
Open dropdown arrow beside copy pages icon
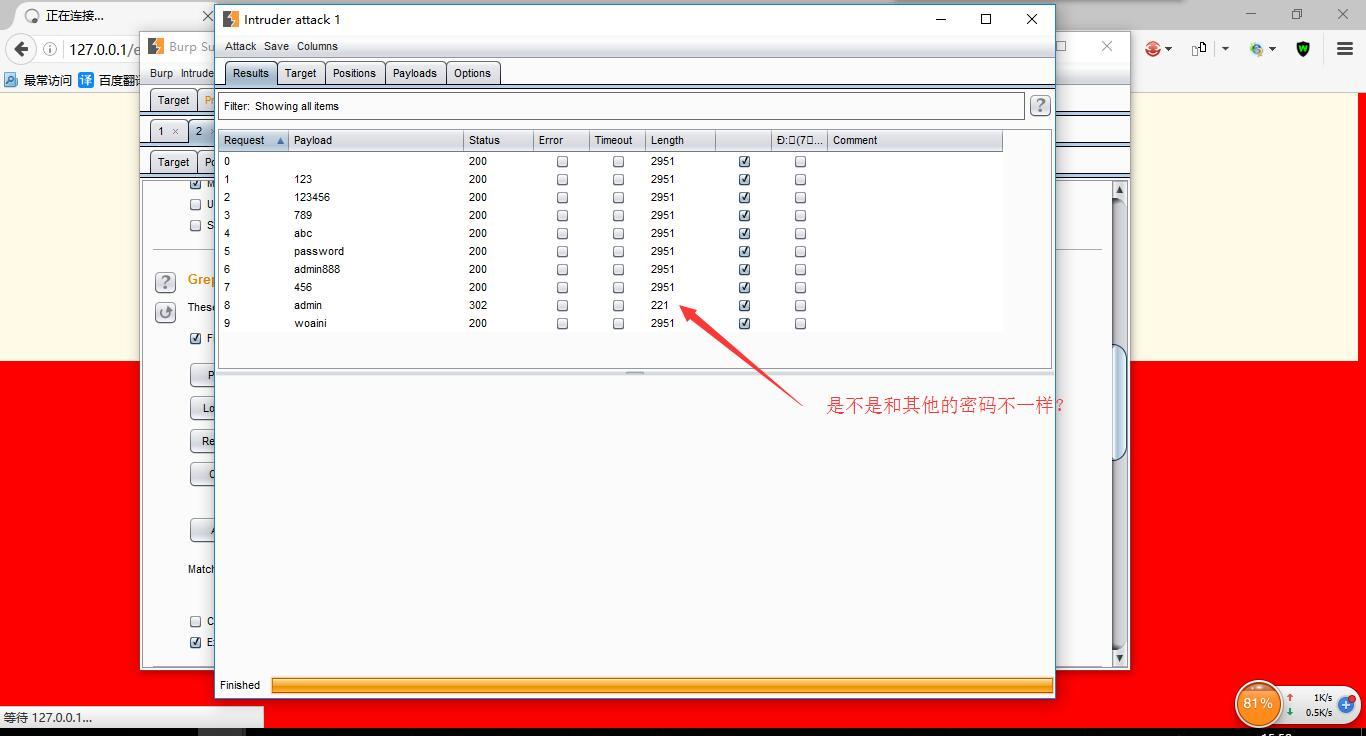(1225, 49)
